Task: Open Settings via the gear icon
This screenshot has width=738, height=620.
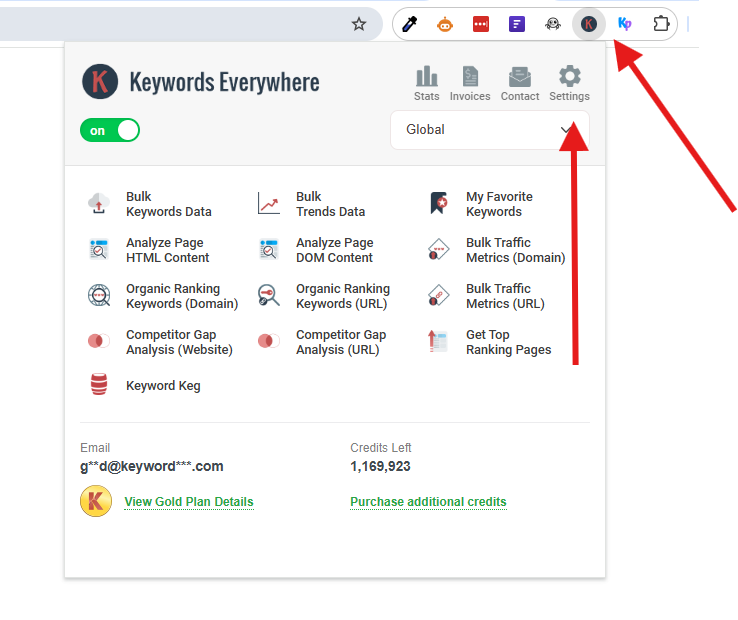Action: click(570, 76)
